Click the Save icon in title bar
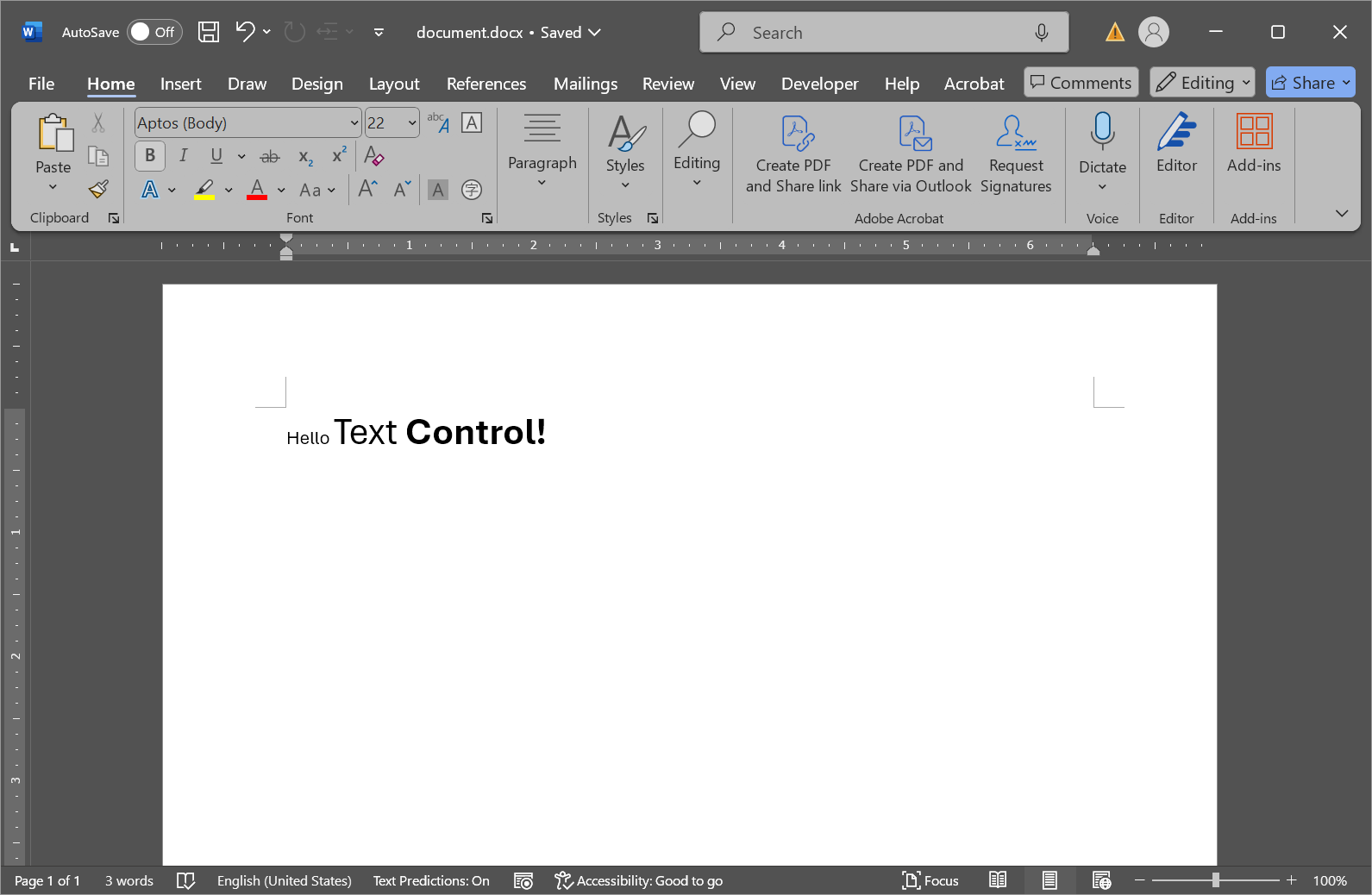This screenshot has height=895, width=1372. tap(209, 32)
